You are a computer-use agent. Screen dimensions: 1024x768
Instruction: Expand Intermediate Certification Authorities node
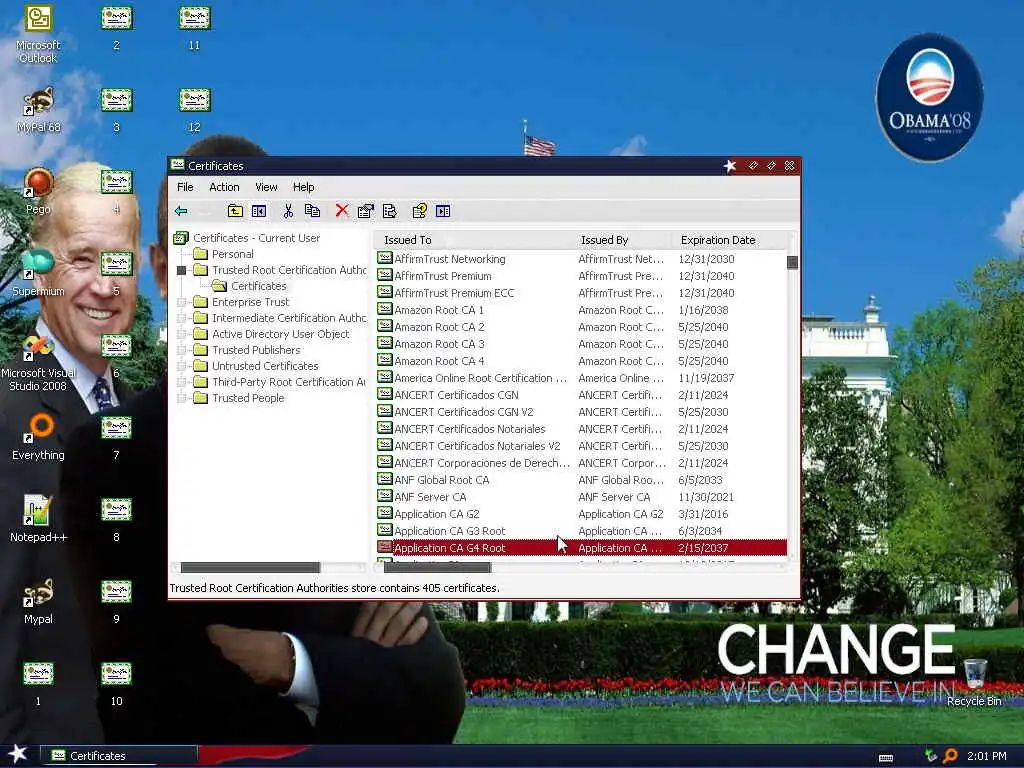click(182, 318)
